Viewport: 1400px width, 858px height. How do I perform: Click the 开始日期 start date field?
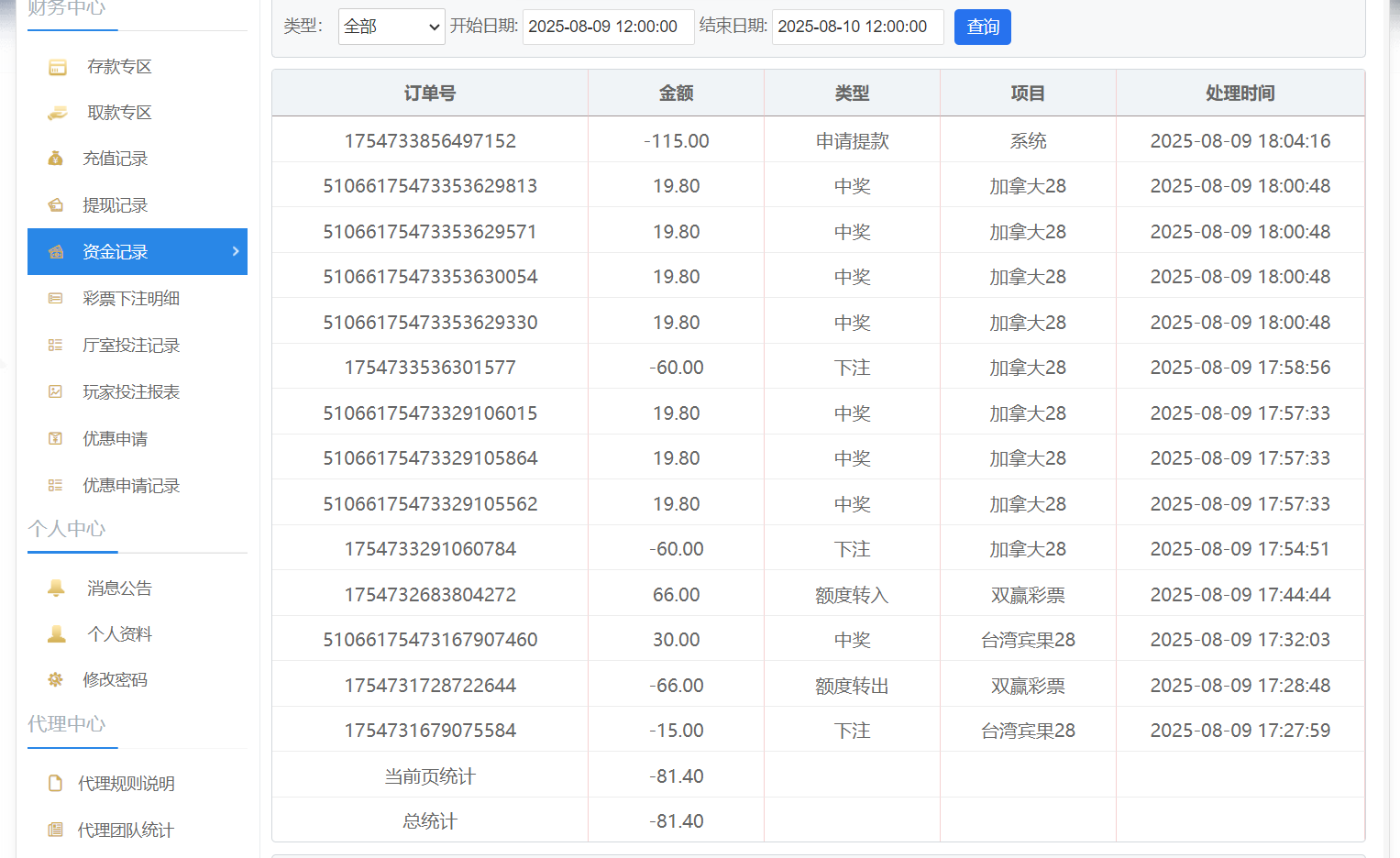(x=608, y=27)
